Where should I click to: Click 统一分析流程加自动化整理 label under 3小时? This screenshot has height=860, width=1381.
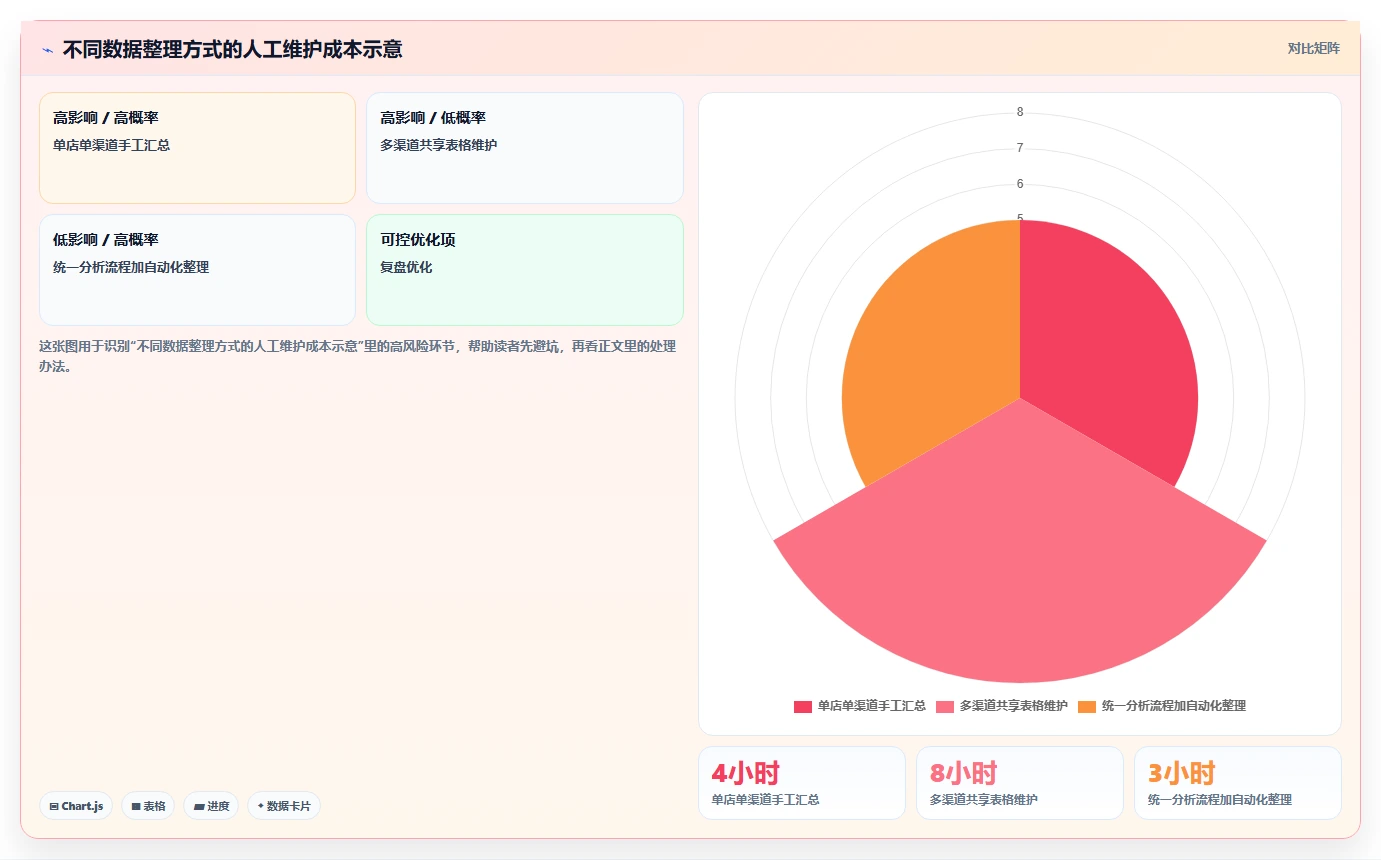(1219, 800)
